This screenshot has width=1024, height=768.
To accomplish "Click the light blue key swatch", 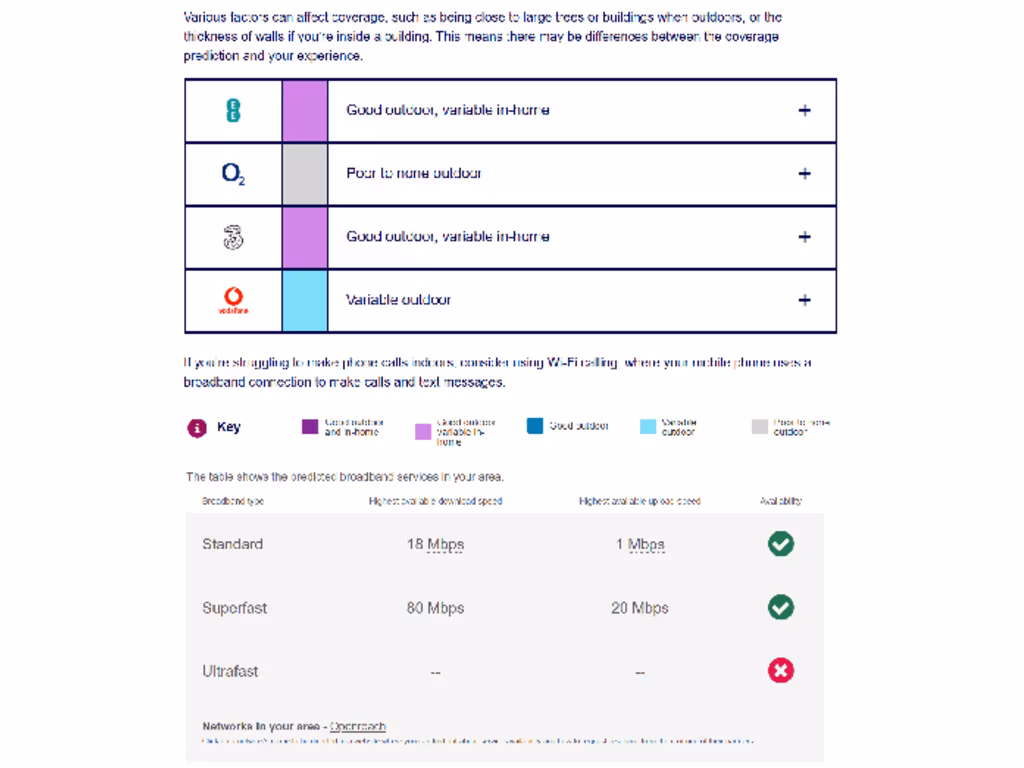I will click(x=648, y=427).
